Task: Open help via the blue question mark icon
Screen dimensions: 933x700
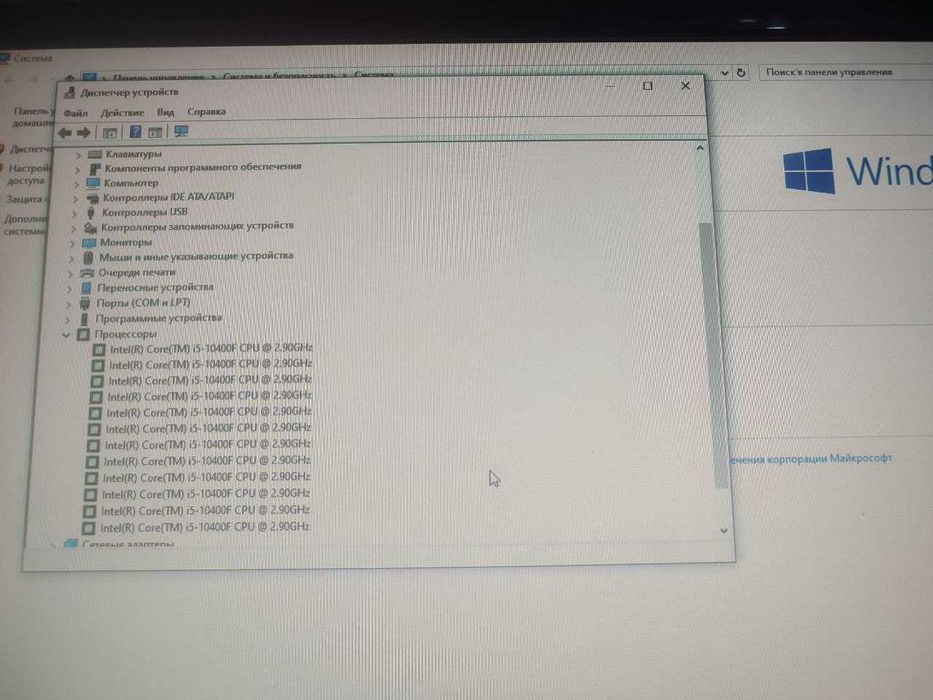Action: tap(136, 132)
